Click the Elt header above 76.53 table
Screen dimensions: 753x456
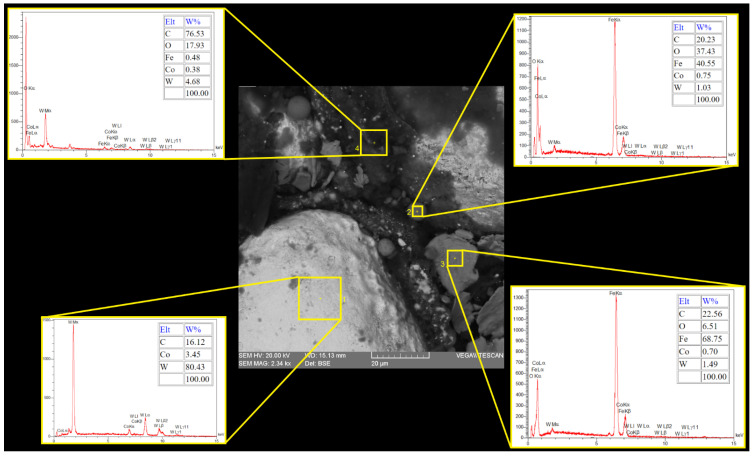pos(173,22)
